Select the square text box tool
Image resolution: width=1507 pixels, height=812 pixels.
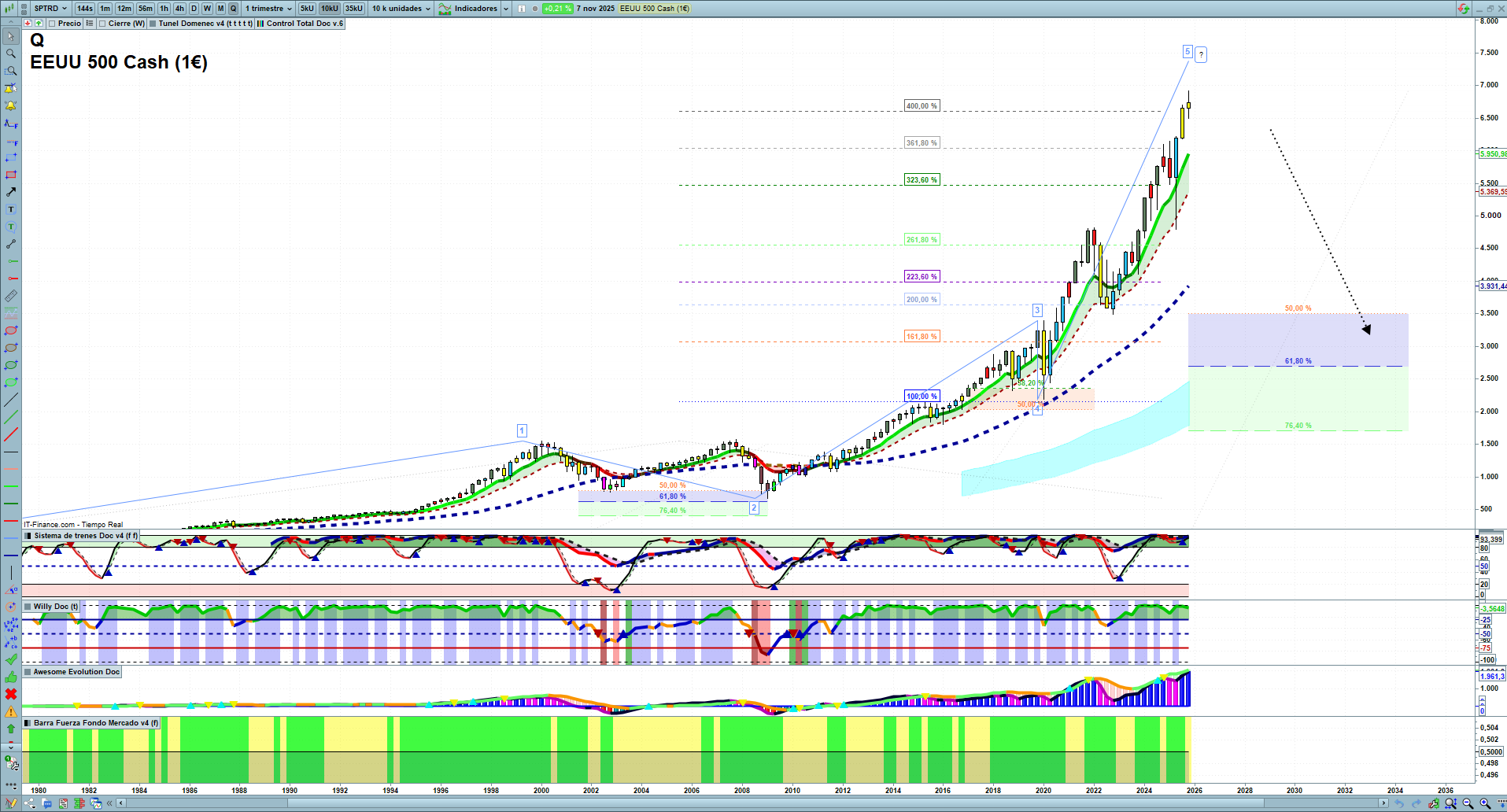tap(11, 209)
